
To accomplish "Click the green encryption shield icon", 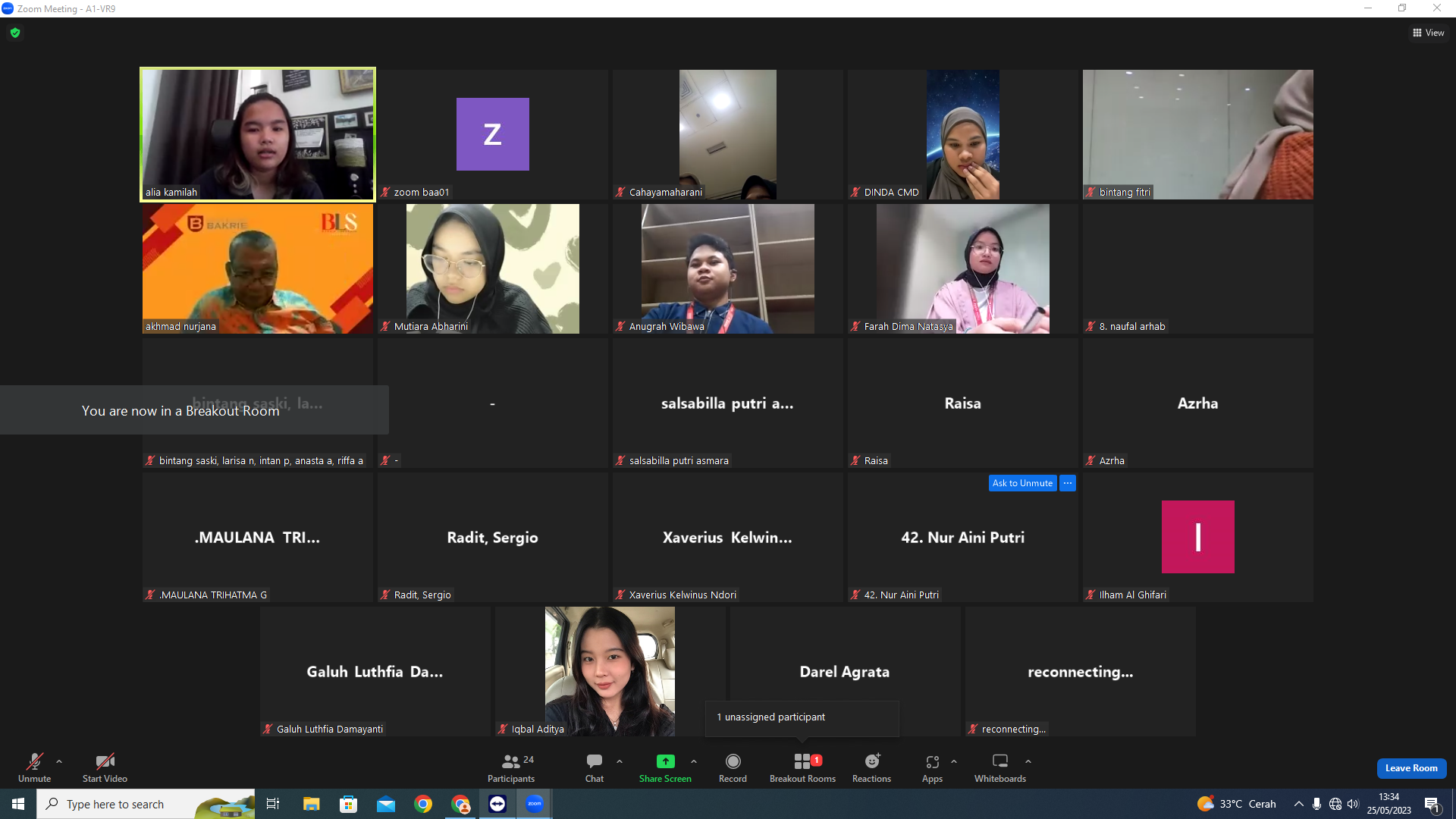I will 15,33.
